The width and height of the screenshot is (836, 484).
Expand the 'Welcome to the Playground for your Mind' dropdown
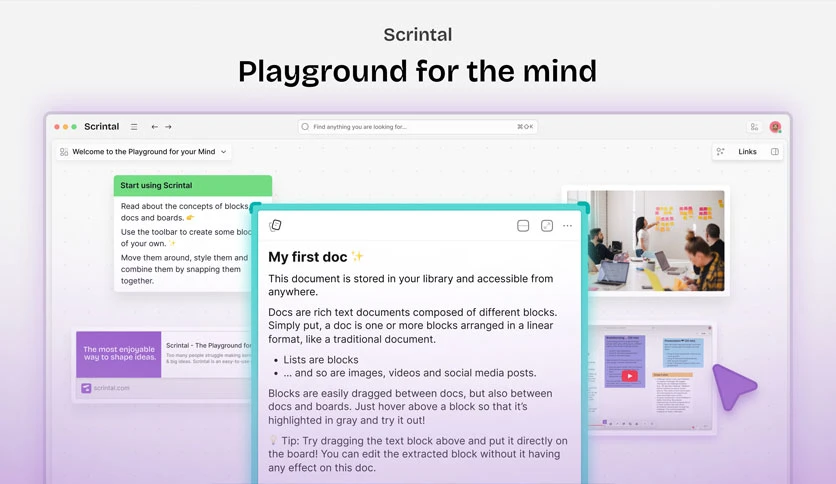coord(223,152)
